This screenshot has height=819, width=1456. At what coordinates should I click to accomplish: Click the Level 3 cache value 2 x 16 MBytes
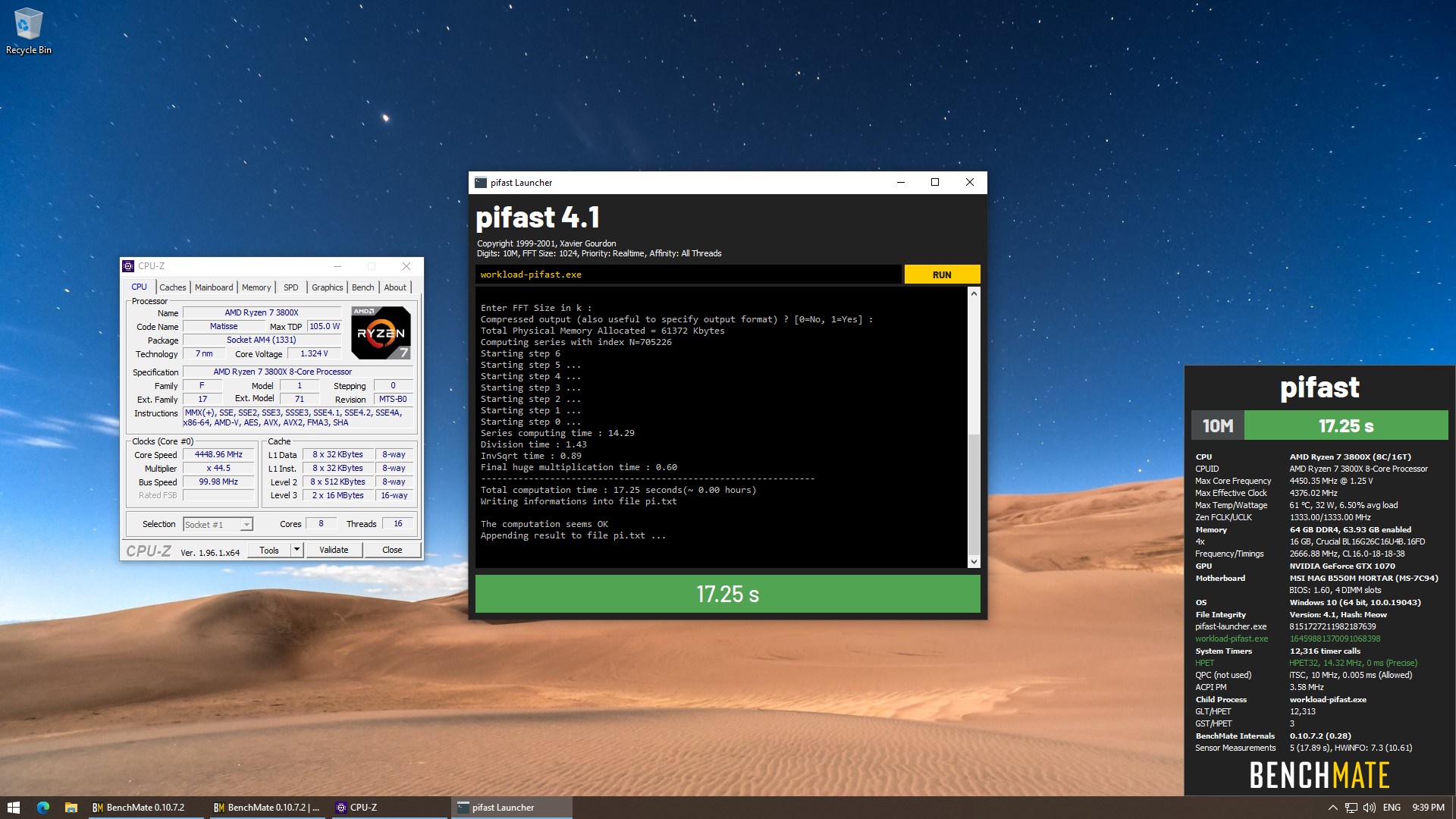pyautogui.click(x=338, y=496)
